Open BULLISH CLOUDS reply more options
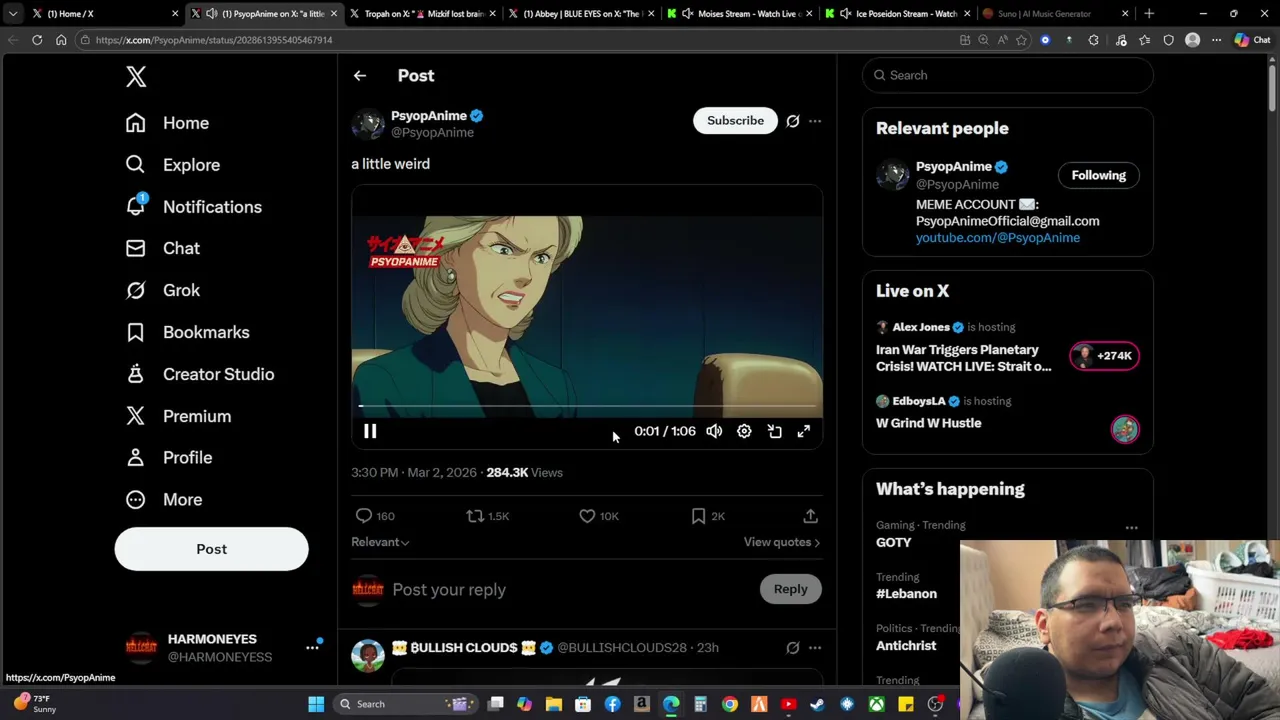The height and width of the screenshot is (720, 1280). [x=815, y=648]
